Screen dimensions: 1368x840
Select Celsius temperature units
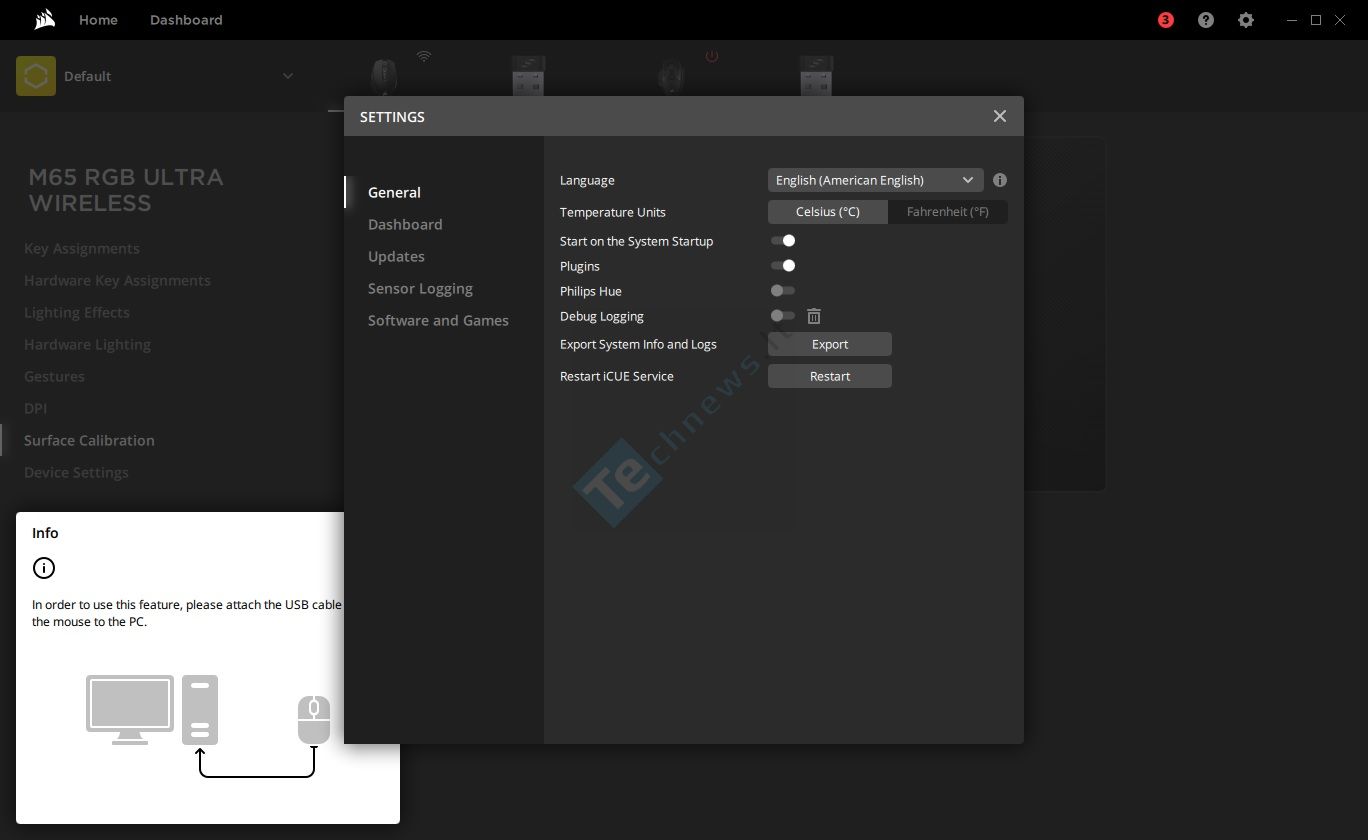[828, 212]
